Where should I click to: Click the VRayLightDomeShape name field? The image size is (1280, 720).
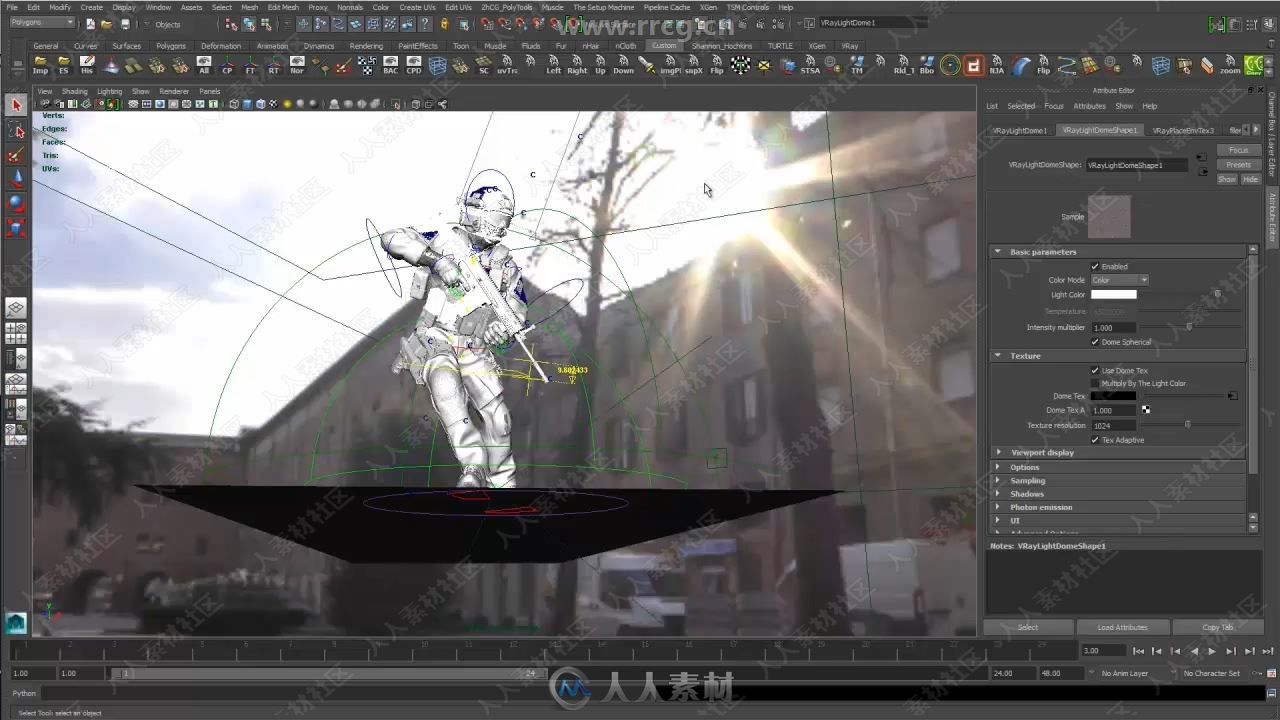1138,165
